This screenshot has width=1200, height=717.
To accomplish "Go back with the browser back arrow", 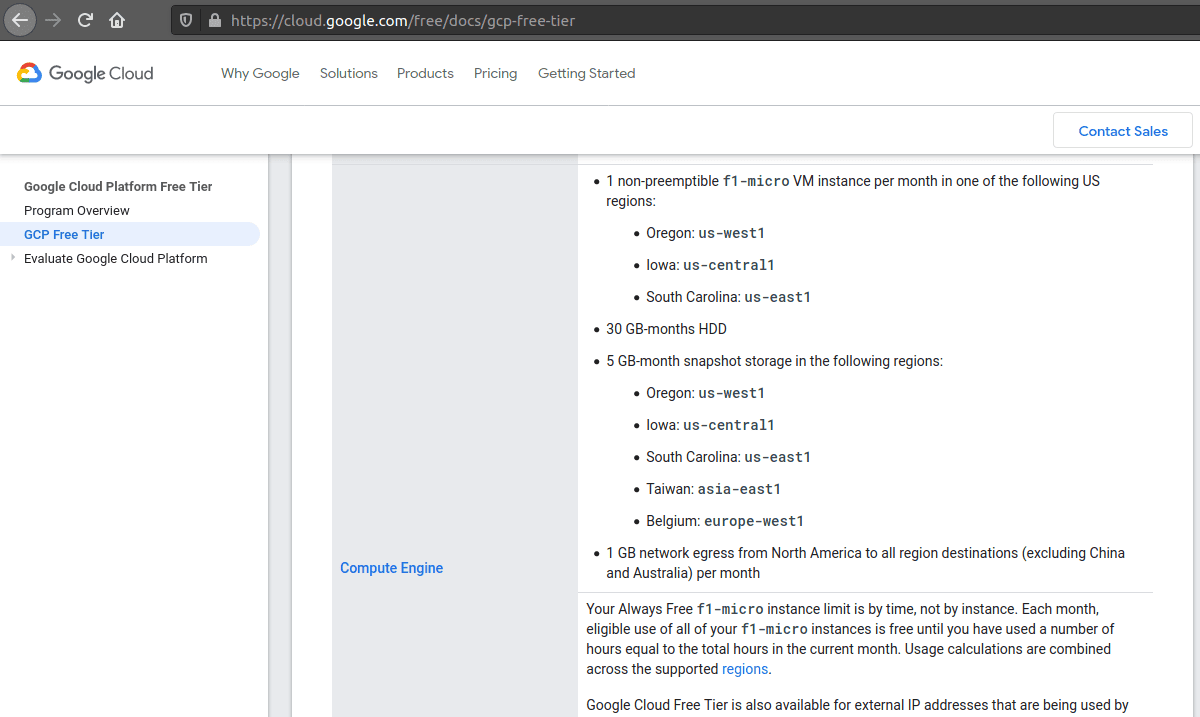I will [x=21, y=20].
